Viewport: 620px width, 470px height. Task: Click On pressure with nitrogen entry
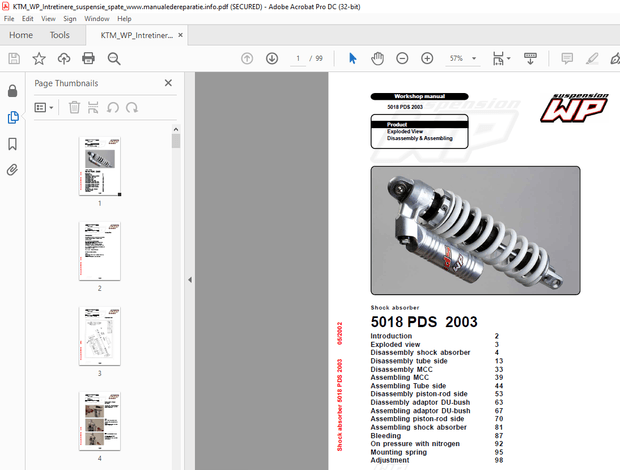(x=415, y=444)
